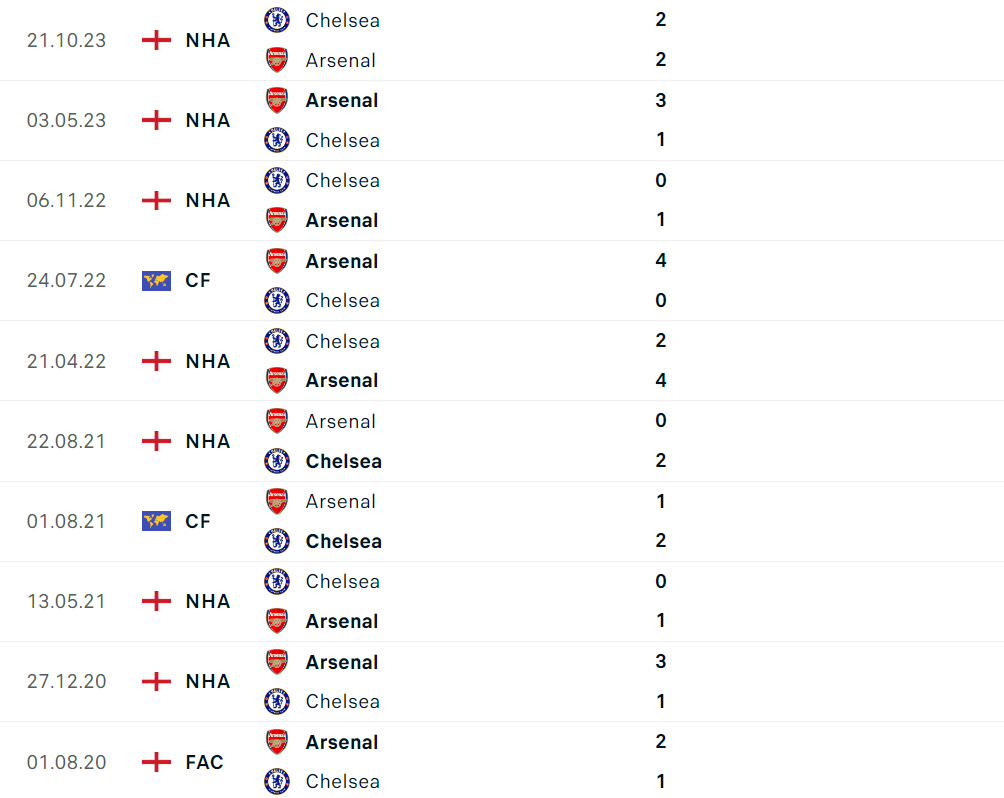Click the England flag beside the 21.10.23 match
Image resolution: width=1004 pixels, height=798 pixels.
click(x=156, y=40)
